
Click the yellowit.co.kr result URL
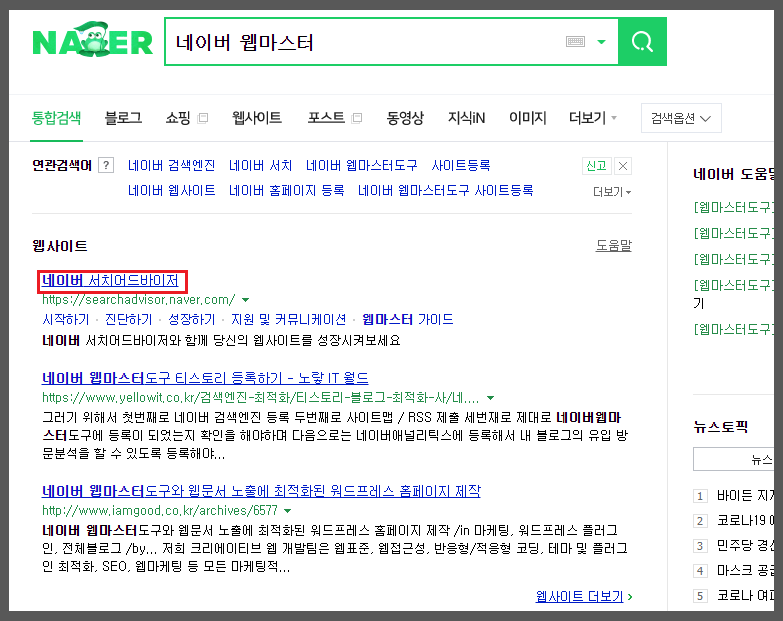[260, 398]
